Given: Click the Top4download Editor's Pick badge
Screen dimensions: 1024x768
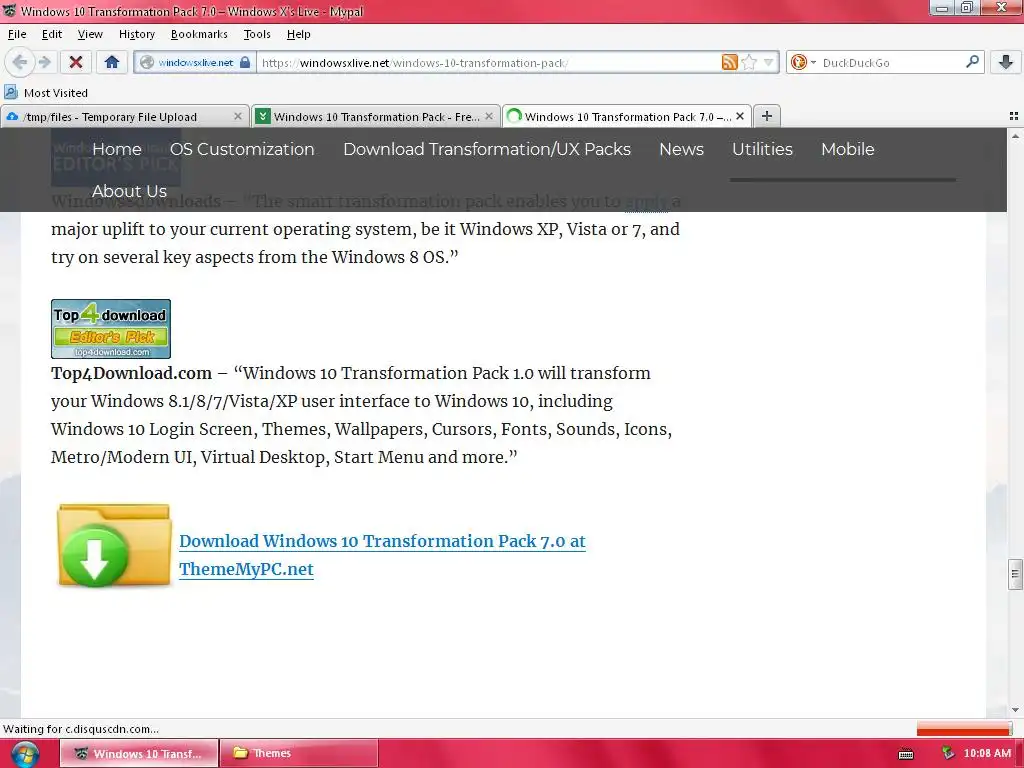Looking at the screenshot, I should [111, 329].
